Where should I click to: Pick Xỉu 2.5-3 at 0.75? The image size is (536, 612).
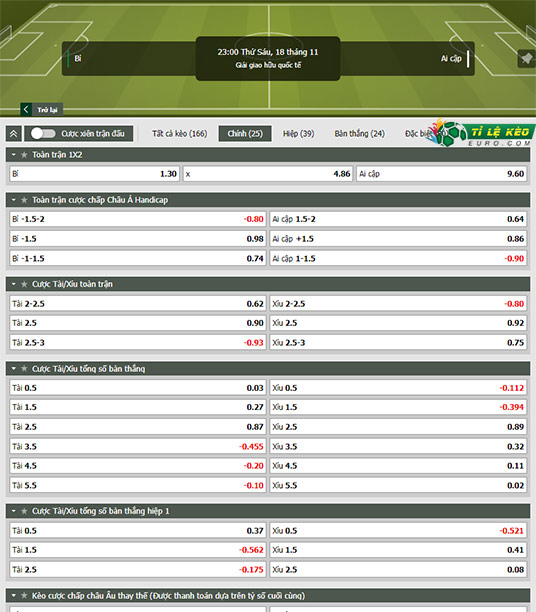[398, 343]
